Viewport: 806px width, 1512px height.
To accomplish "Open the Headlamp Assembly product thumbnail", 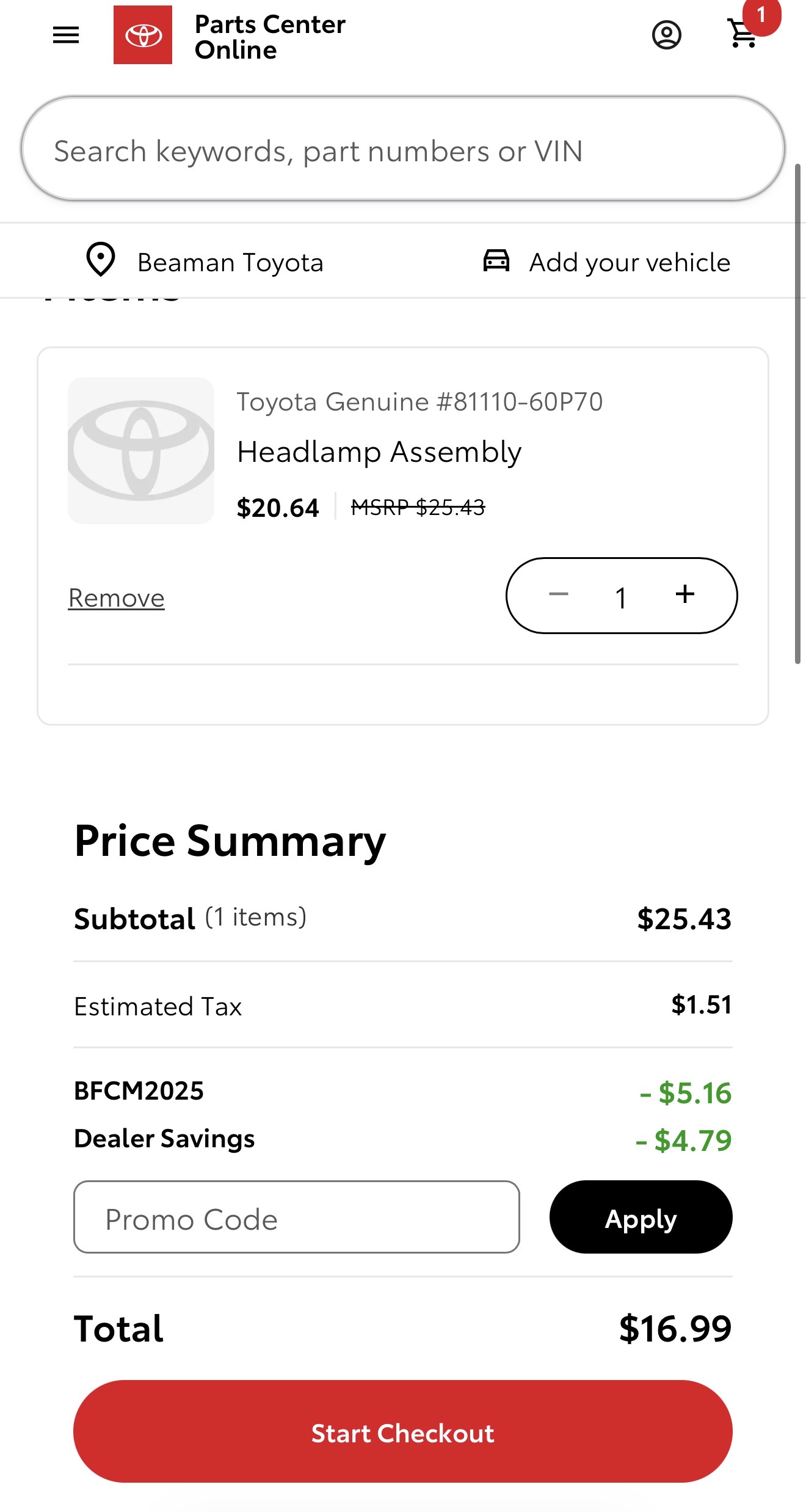I will (x=141, y=451).
